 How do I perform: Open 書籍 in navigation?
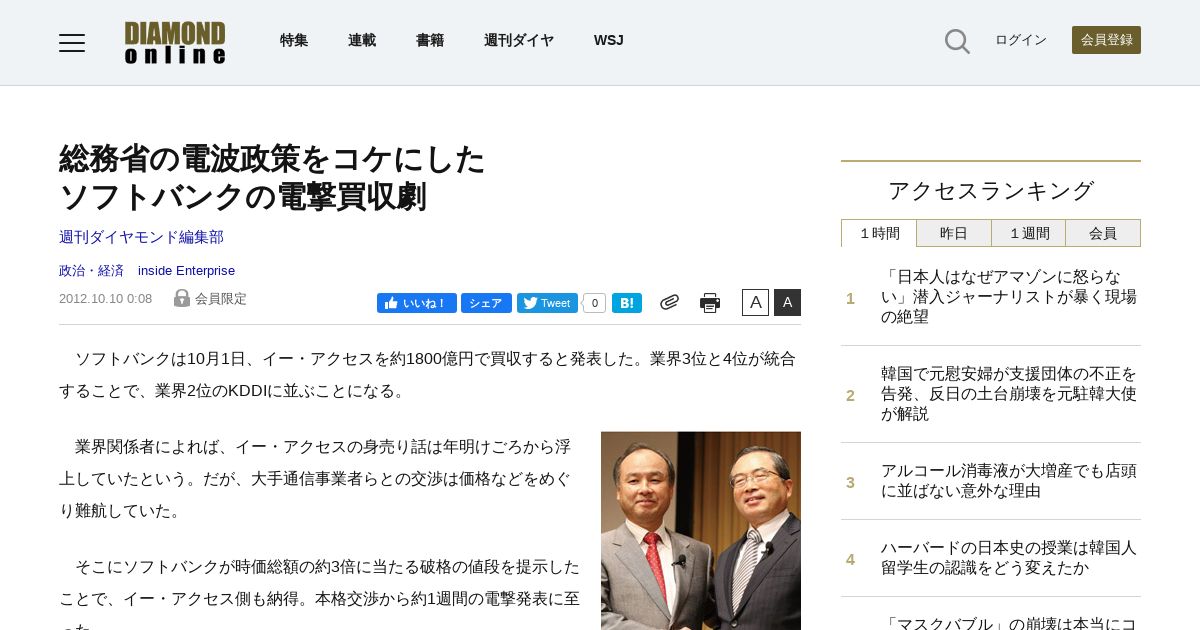430,40
